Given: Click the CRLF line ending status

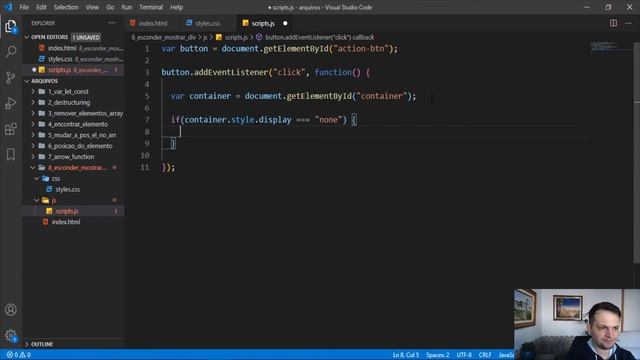Looking at the screenshot, I should click(x=485, y=355).
